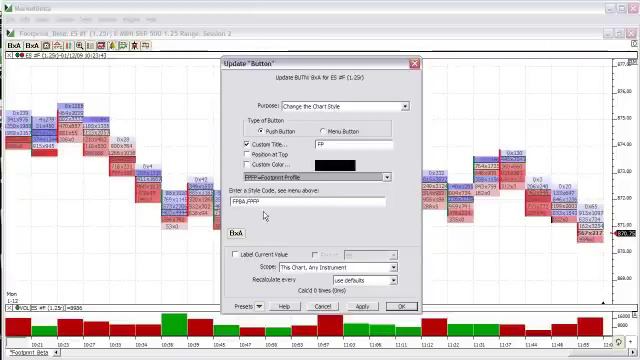Click the Help button in dialog
Image resolution: width=640 pixels, height=360 pixels.
pyautogui.click(x=284, y=306)
